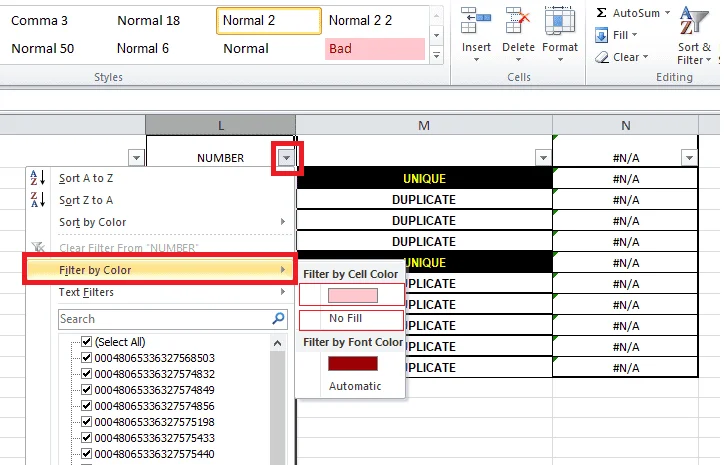Select the first UNIQUE cell
Viewport: 727px width, 465px height.
click(424, 178)
